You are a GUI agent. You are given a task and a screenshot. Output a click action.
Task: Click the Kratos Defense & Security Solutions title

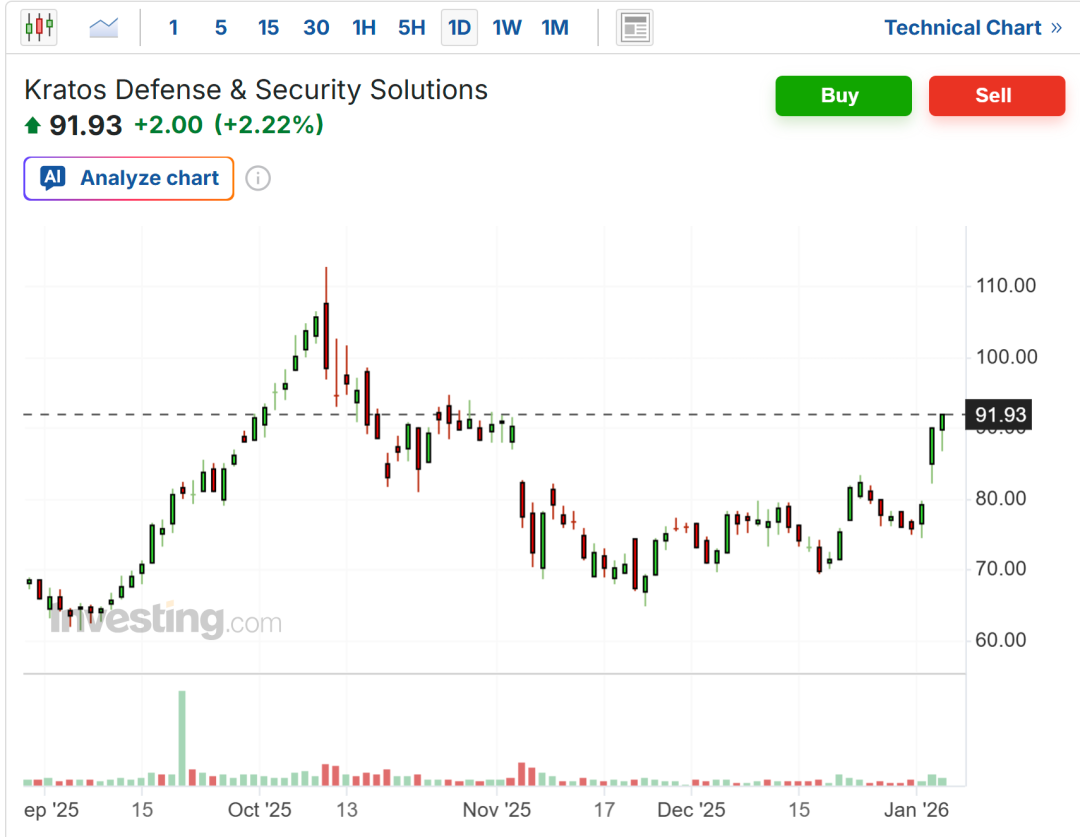(x=256, y=90)
